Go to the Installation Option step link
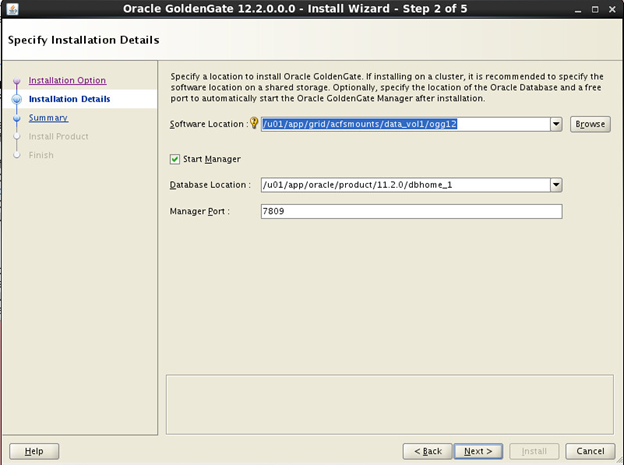 [67, 80]
